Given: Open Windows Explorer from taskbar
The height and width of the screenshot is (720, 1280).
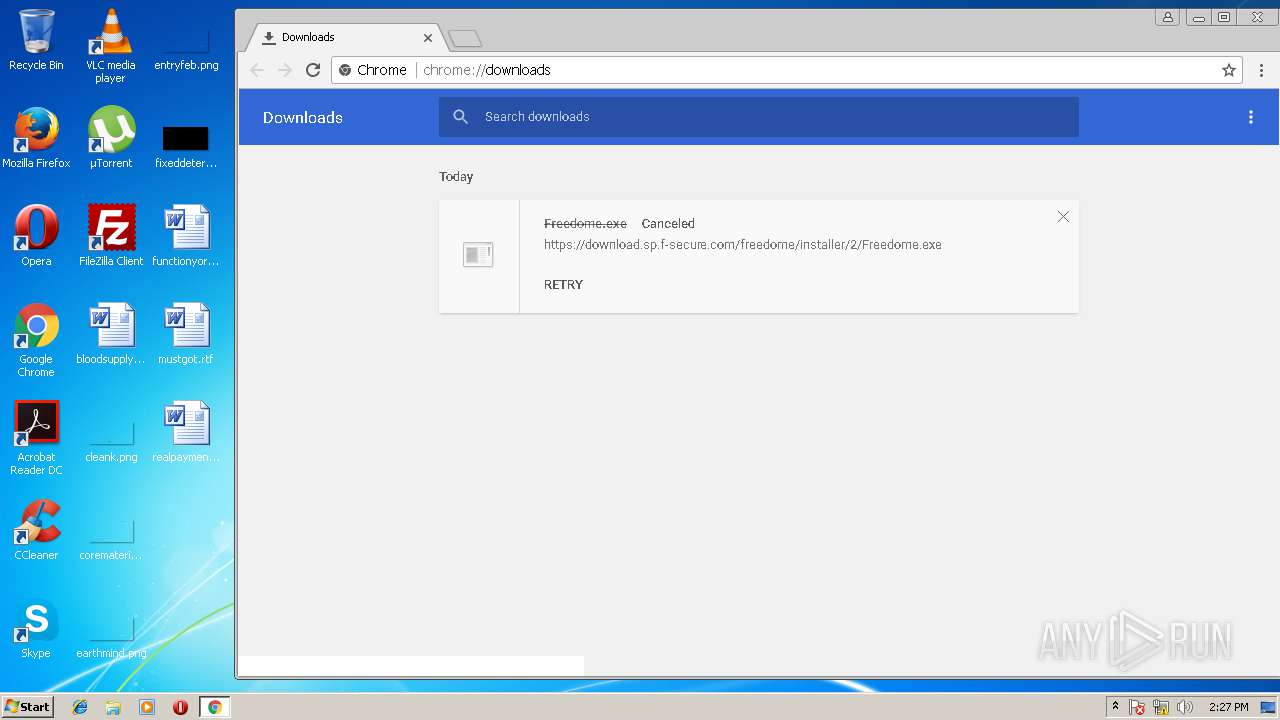Looking at the screenshot, I should 113,707.
